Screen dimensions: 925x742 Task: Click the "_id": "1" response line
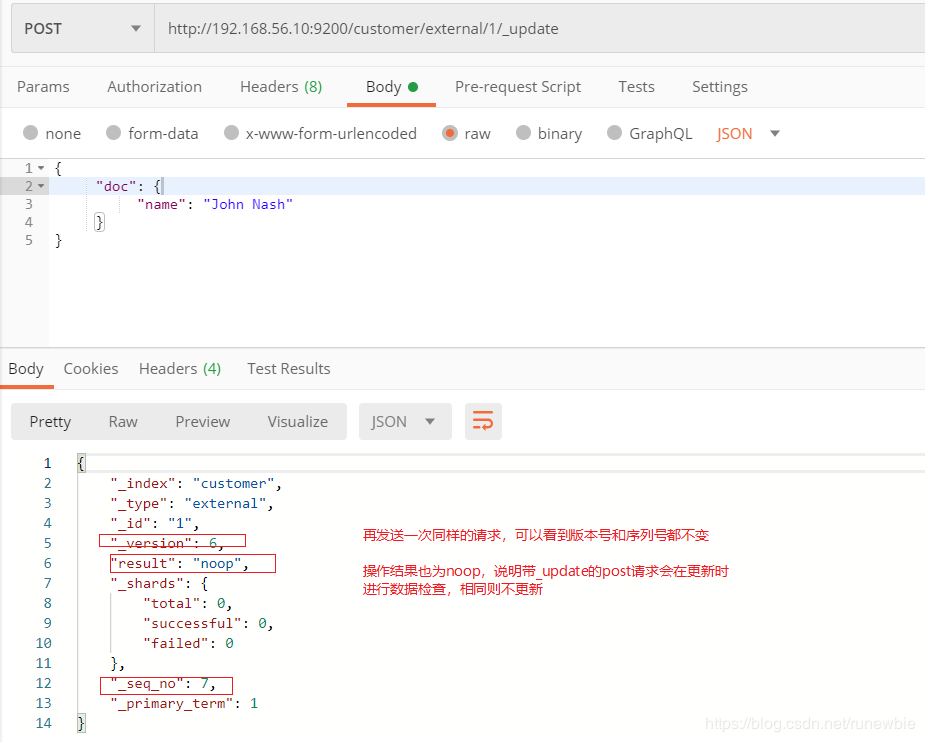(x=155, y=524)
